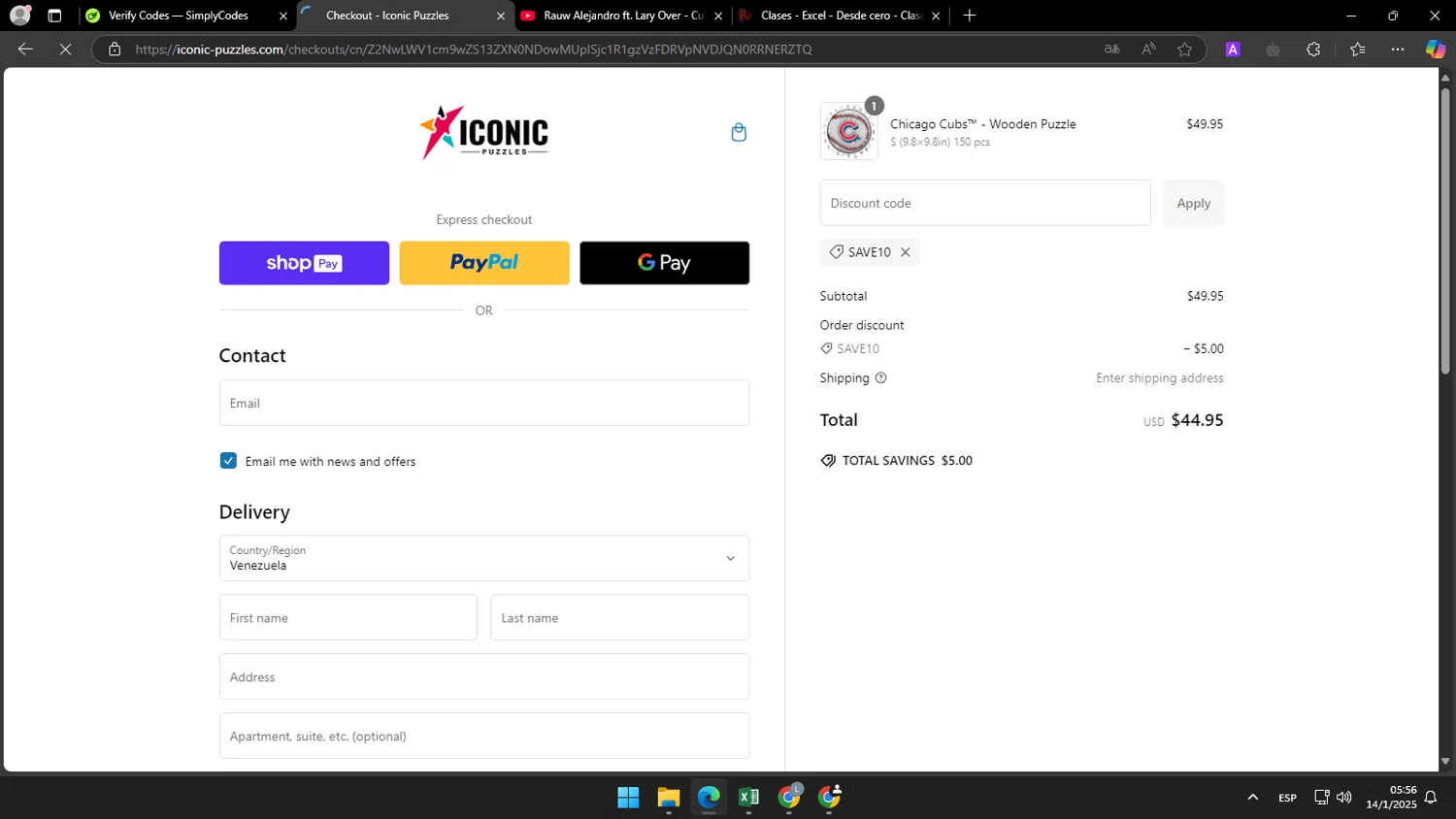Click the TOTAL SAVINGS $5.00 text

click(907, 461)
